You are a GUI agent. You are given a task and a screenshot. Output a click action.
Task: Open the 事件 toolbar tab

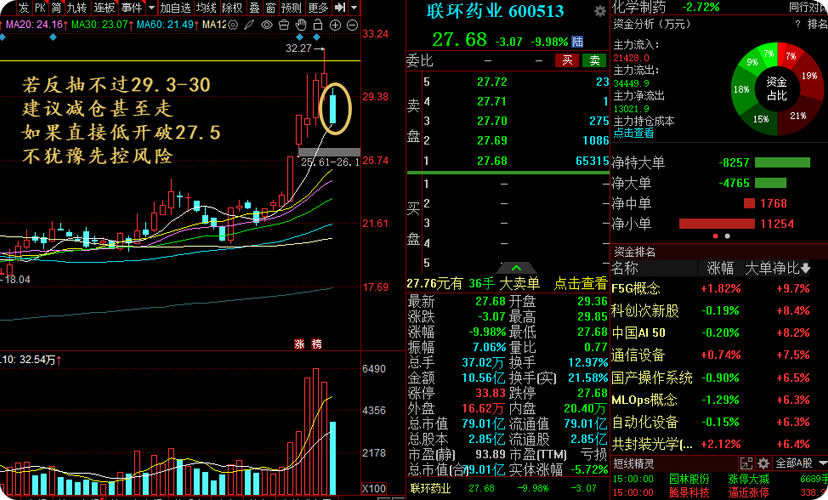[131, 7]
